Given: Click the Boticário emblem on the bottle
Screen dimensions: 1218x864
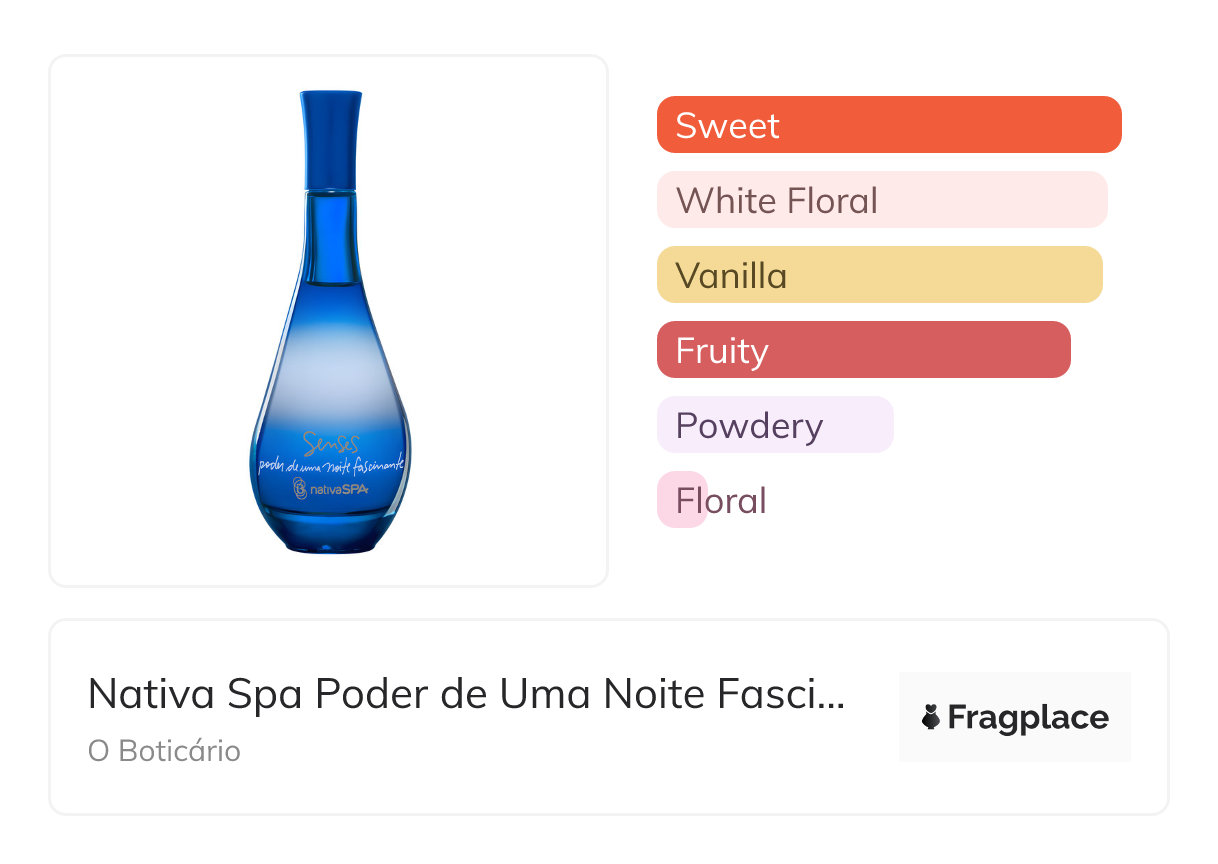Looking at the screenshot, I should coord(298,488).
